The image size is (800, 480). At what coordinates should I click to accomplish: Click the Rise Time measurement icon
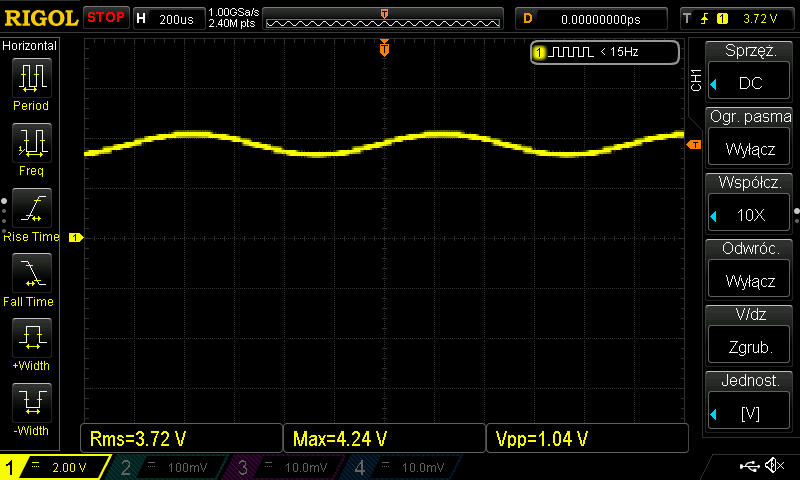(31, 209)
